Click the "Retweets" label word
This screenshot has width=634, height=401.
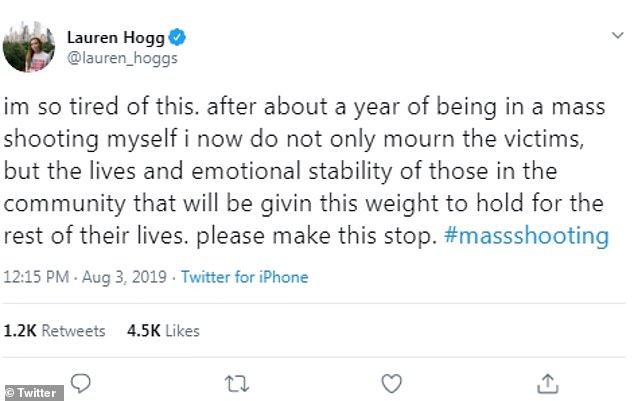coord(72,330)
